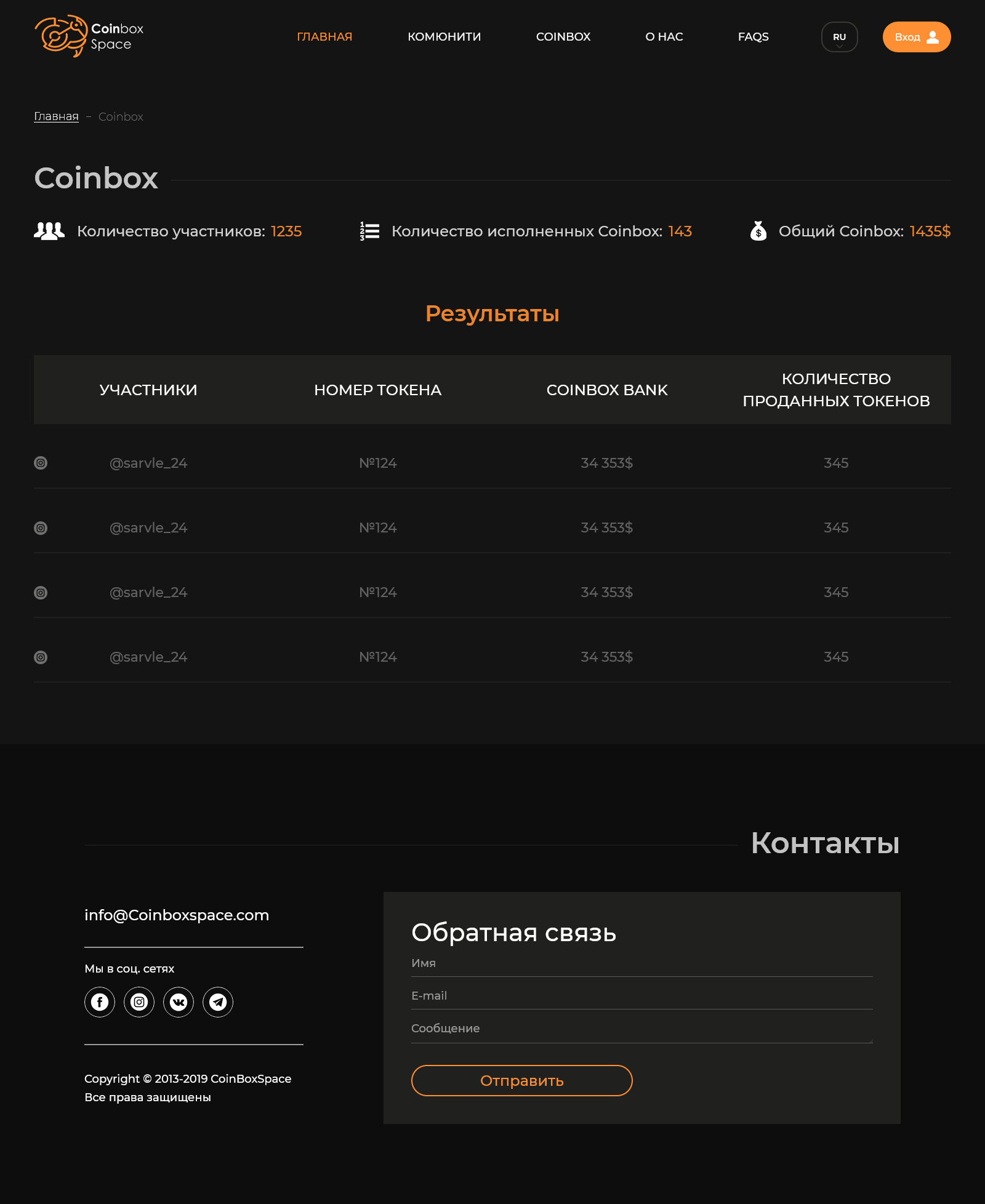The width and height of the screenshot is (985, 1204).
Task: Click the info@Coinboxspace.com email link
Action: click(x=176, y=915)
